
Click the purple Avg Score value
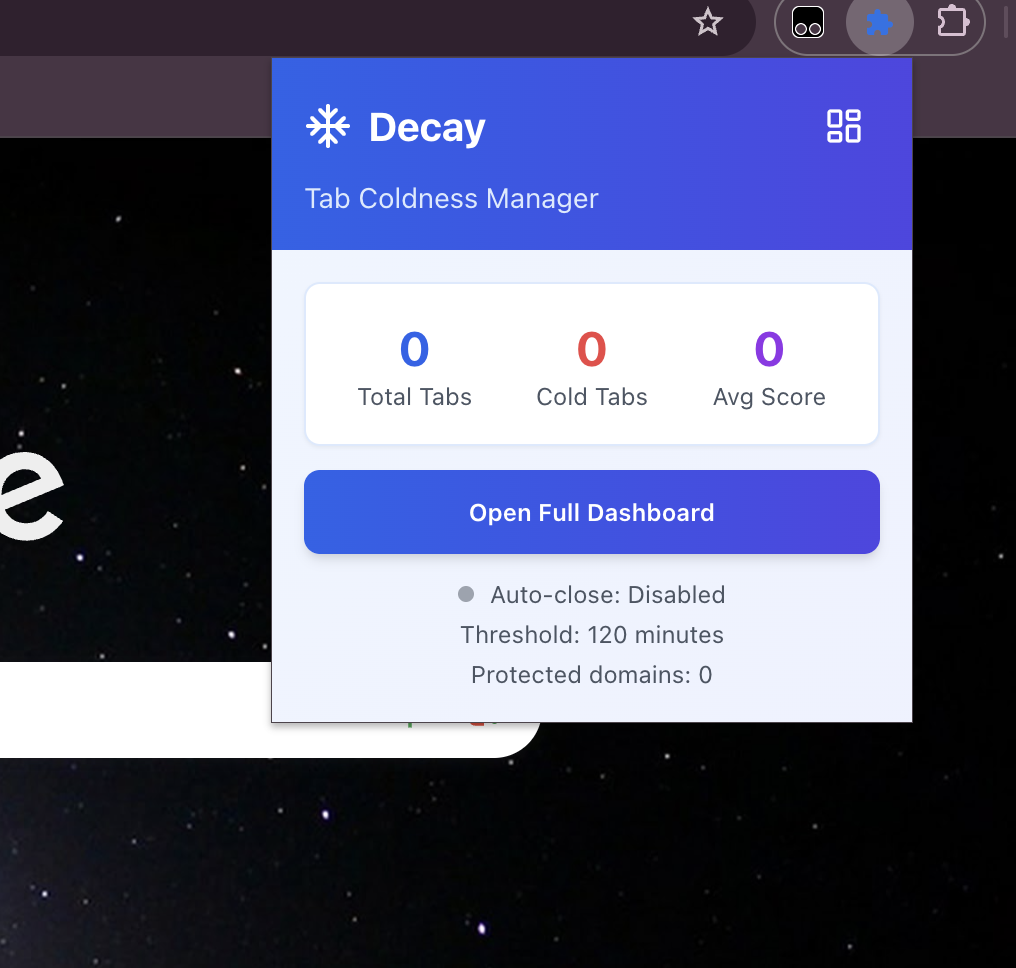769,349
